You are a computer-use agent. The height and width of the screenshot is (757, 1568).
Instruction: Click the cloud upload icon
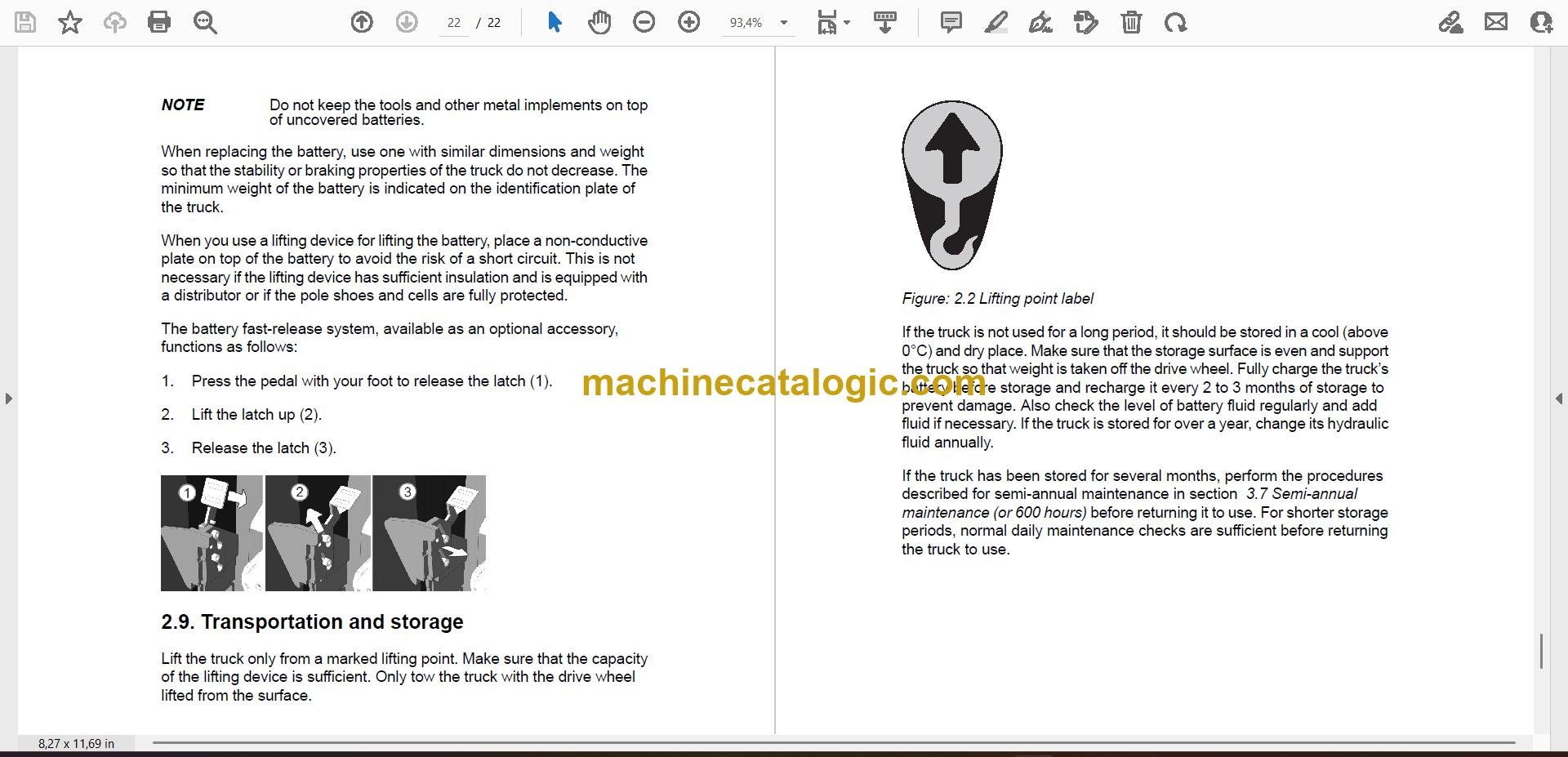114,22
